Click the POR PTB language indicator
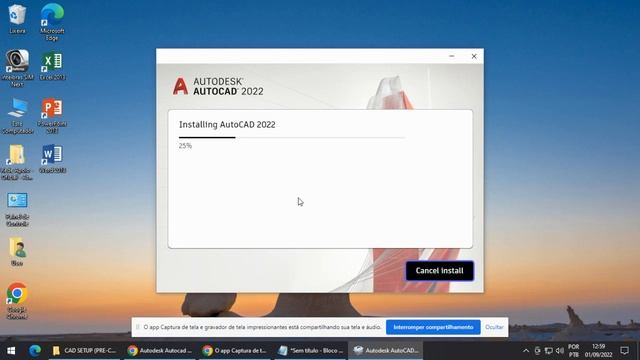640x360 pixels. pyautogui.click(x=573, y=351)
